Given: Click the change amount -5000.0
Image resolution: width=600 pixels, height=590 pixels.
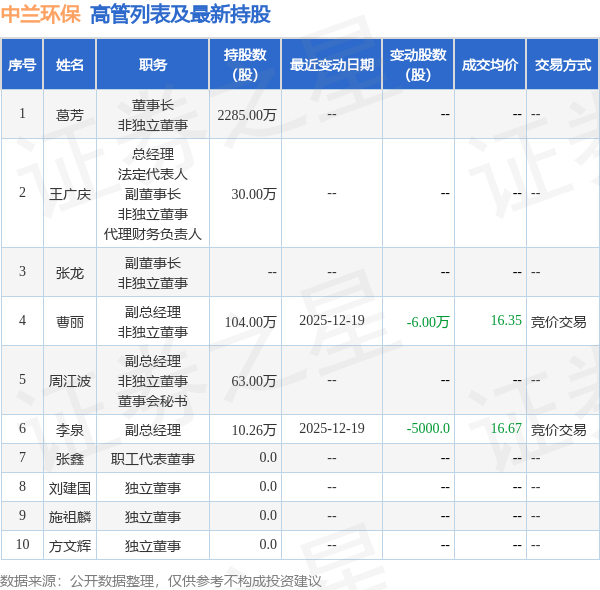Looking at the screenshot, I should [x=428, y=428].
